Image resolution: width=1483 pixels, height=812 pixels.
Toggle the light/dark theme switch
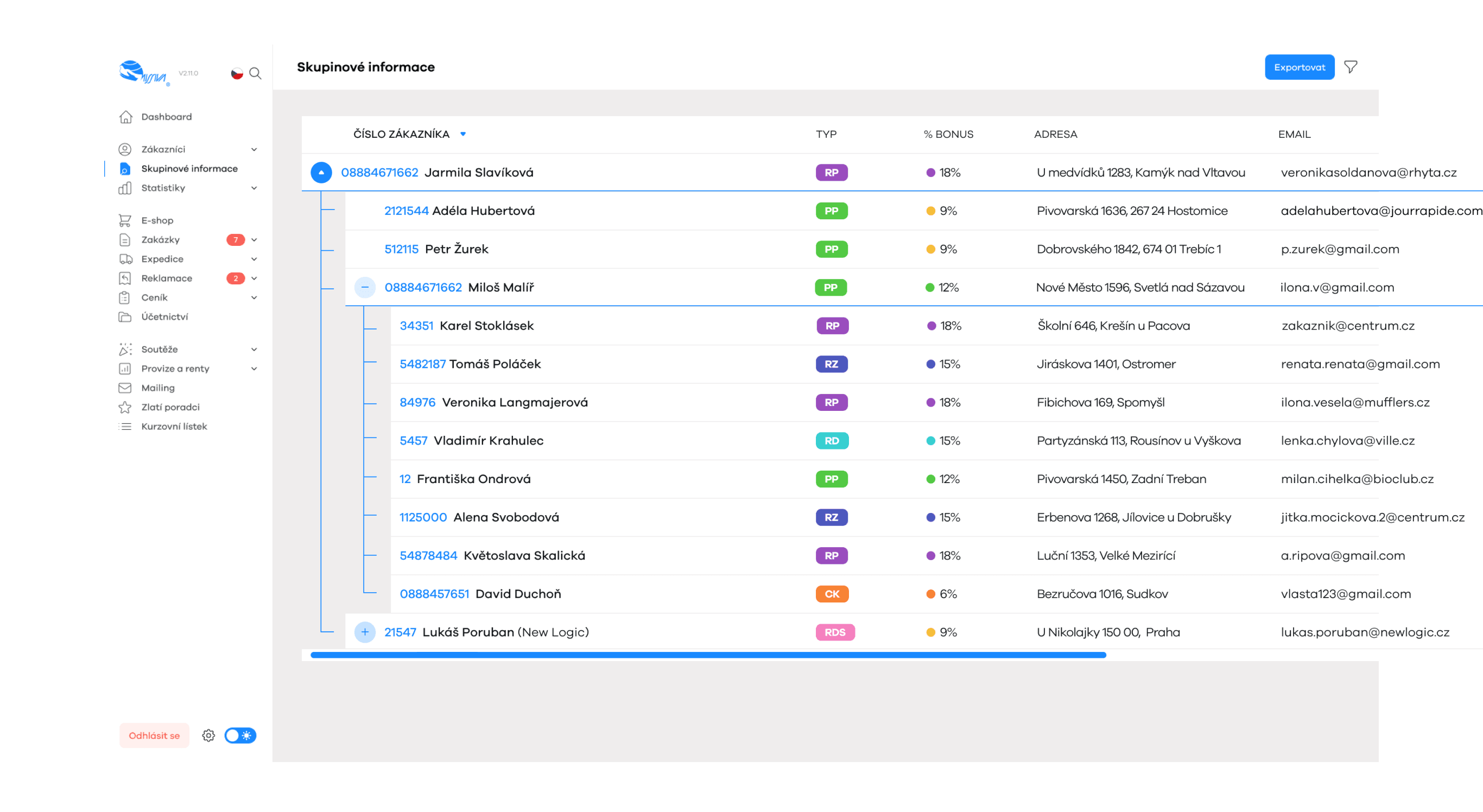(240, 735)
